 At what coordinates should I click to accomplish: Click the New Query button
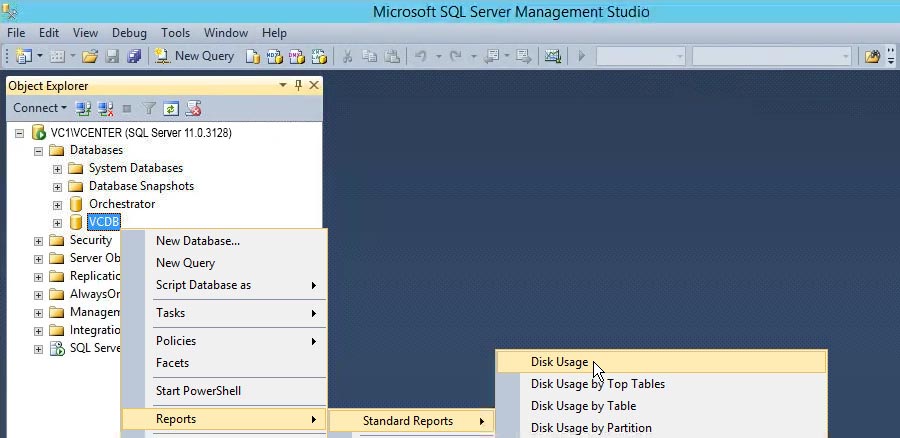click(195, 56)
